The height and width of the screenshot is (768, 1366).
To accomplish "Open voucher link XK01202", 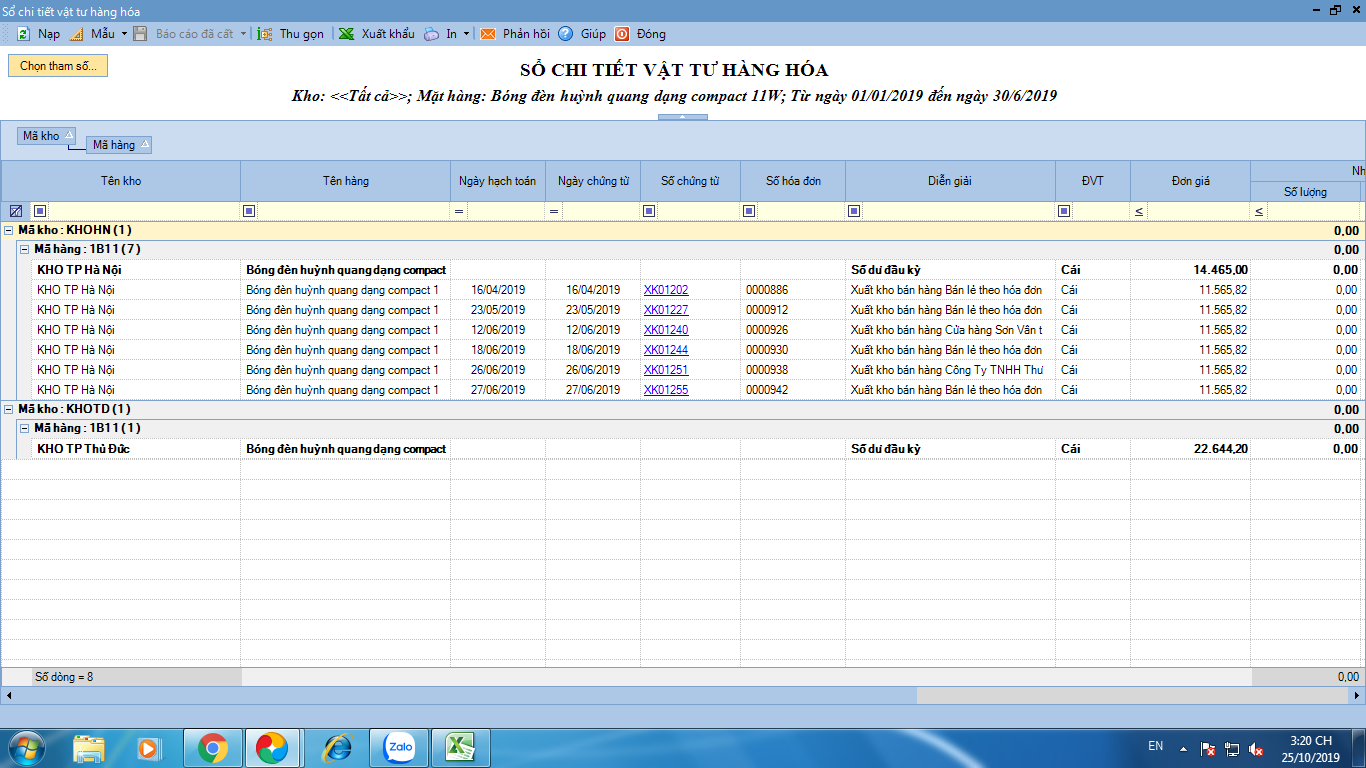I will click(666, 290).
